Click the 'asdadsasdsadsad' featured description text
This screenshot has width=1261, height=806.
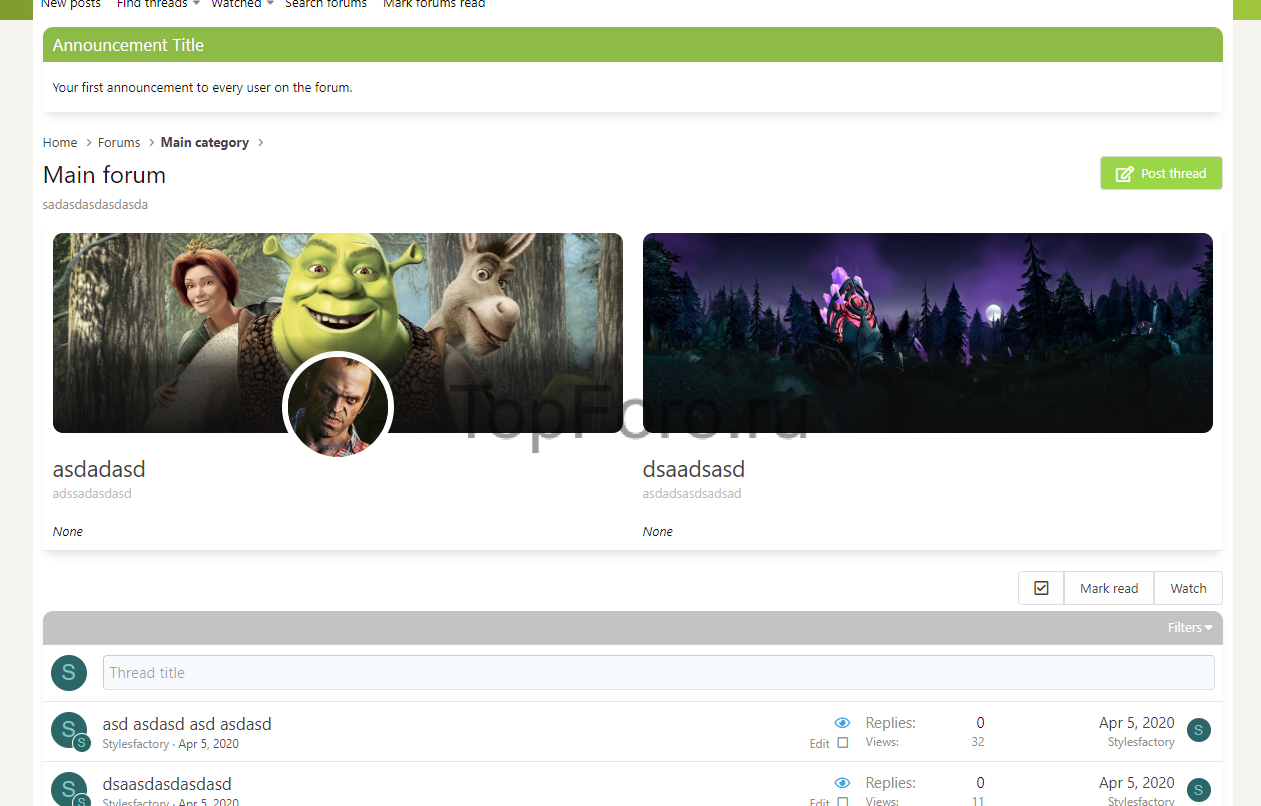(692, 494)
